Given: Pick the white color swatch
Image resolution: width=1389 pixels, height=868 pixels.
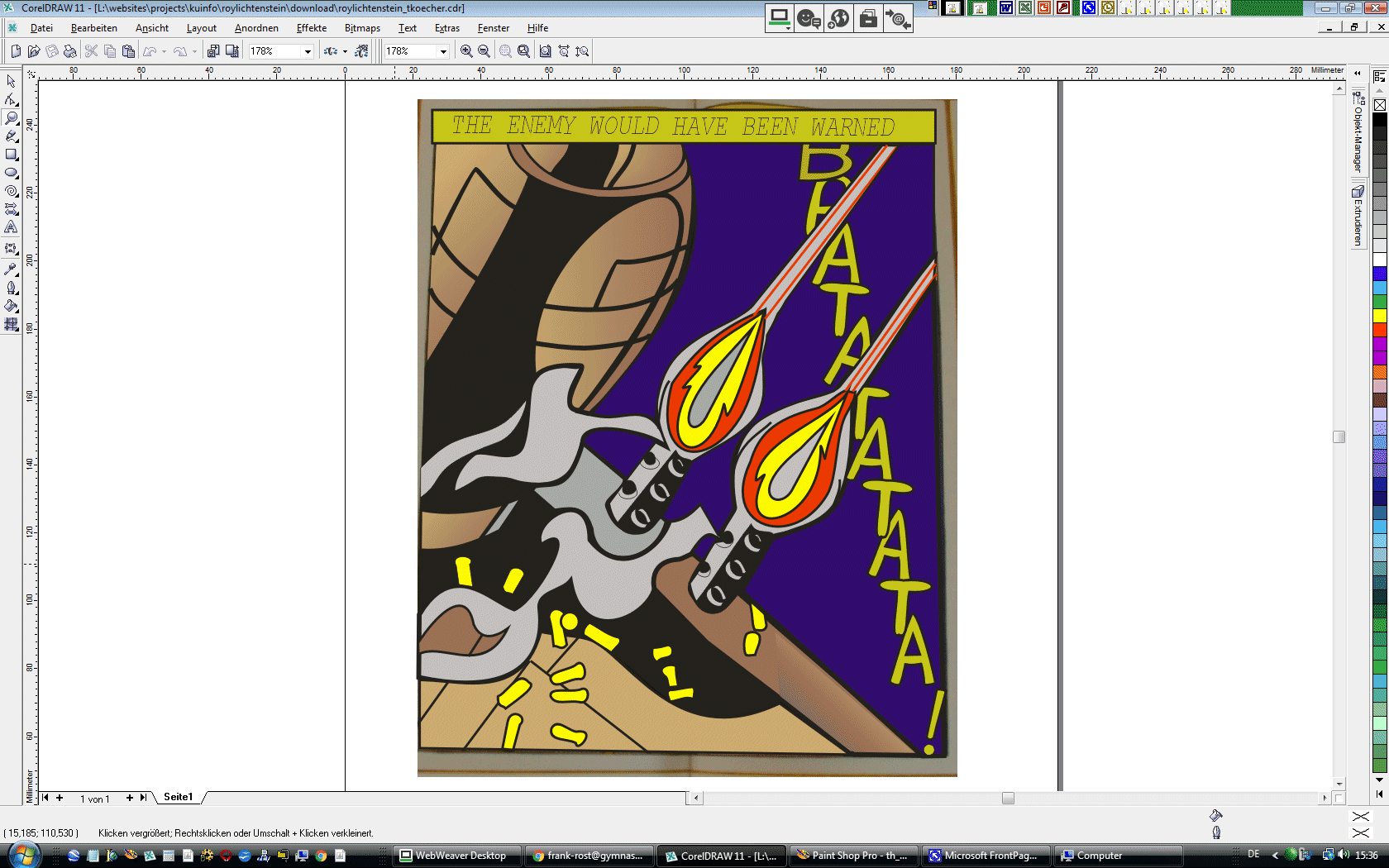Looking at the screenshot, I should 1380,260.
